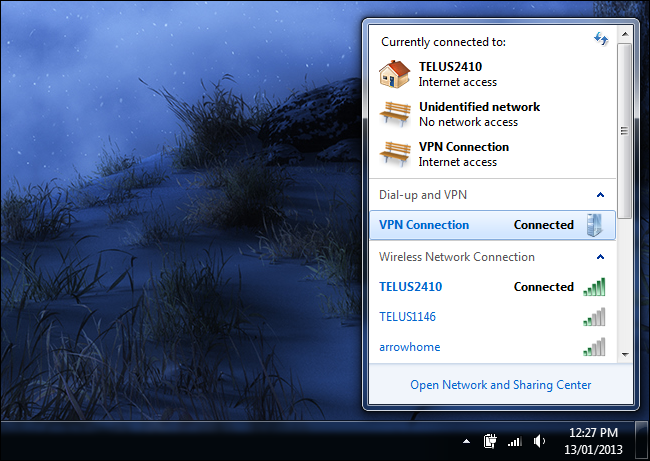Click the TELUS2410 home network house icon
Viewport: 650px width, 461px height.
click(395, 74)
